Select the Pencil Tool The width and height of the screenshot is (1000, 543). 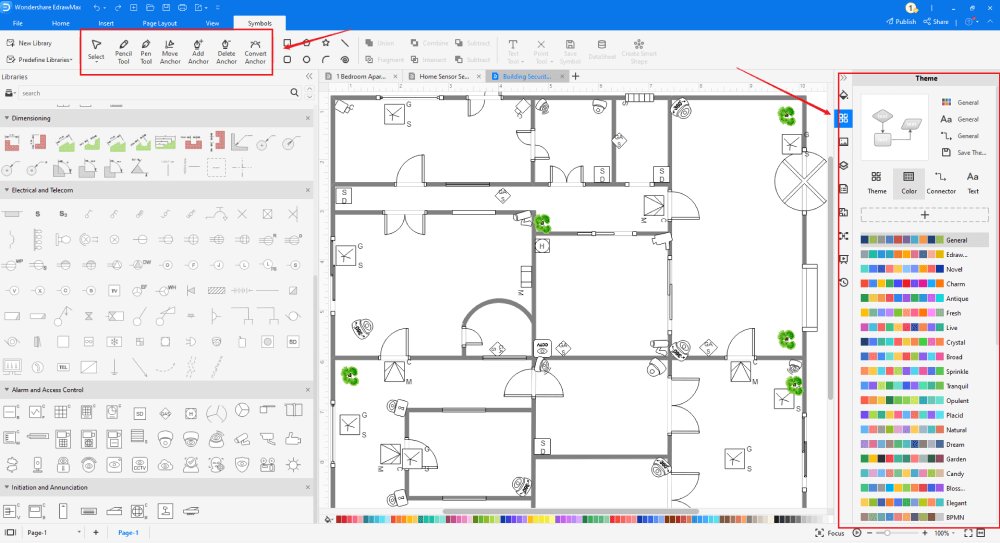coord(123,51)
